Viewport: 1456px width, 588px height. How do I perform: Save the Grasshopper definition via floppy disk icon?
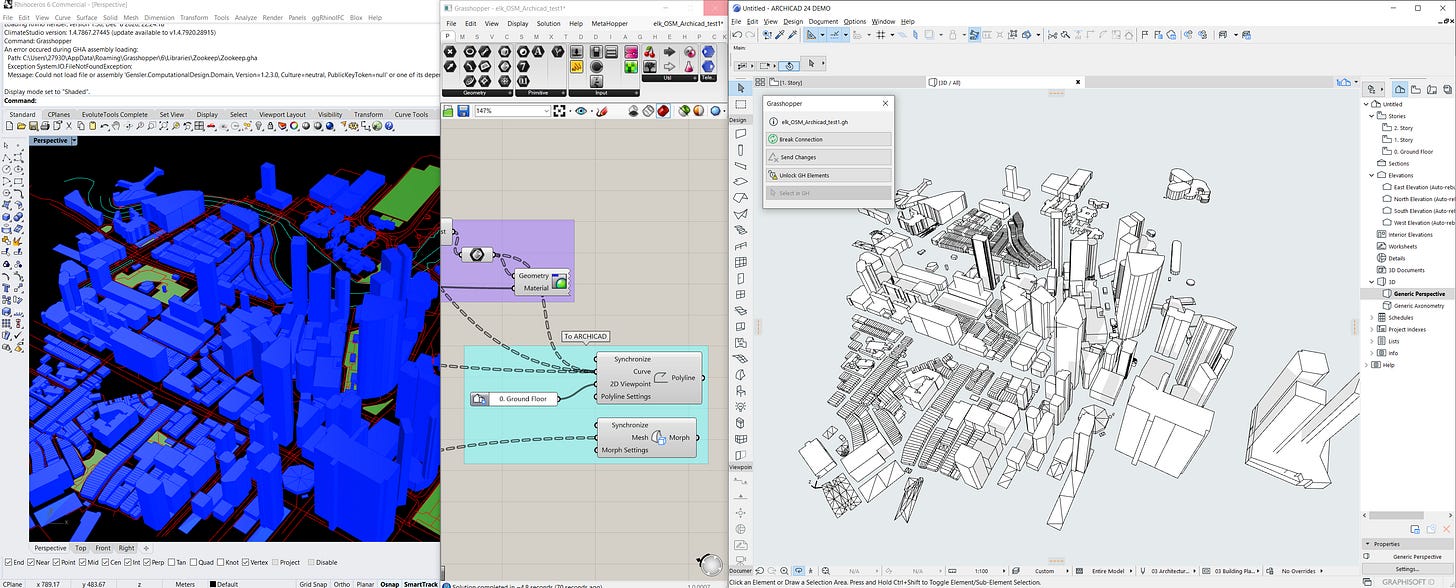point(463,111)
